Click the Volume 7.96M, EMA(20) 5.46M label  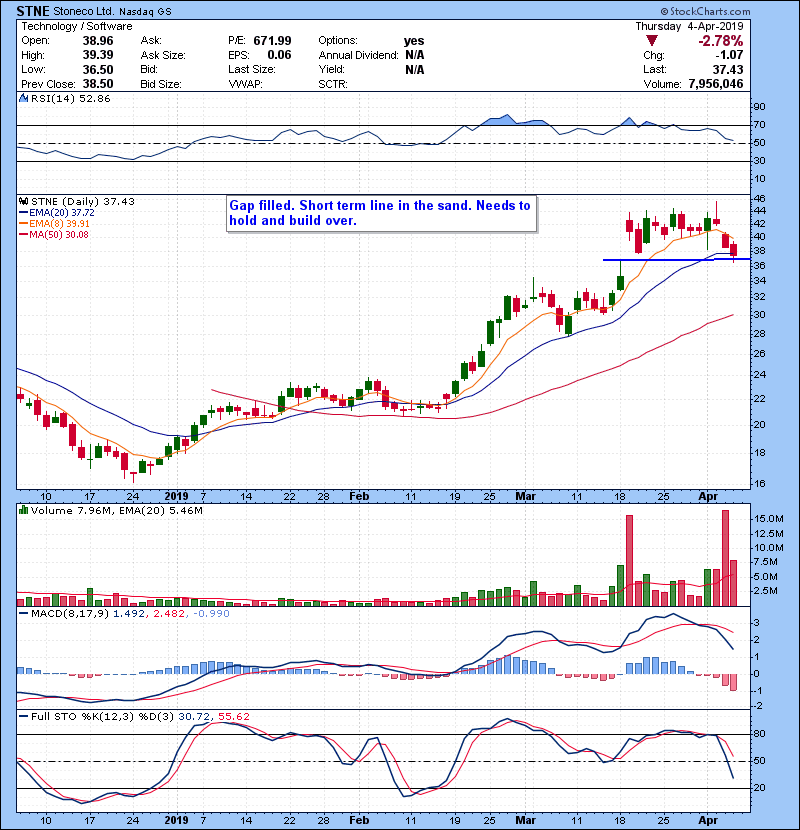(x=116, y=510)
